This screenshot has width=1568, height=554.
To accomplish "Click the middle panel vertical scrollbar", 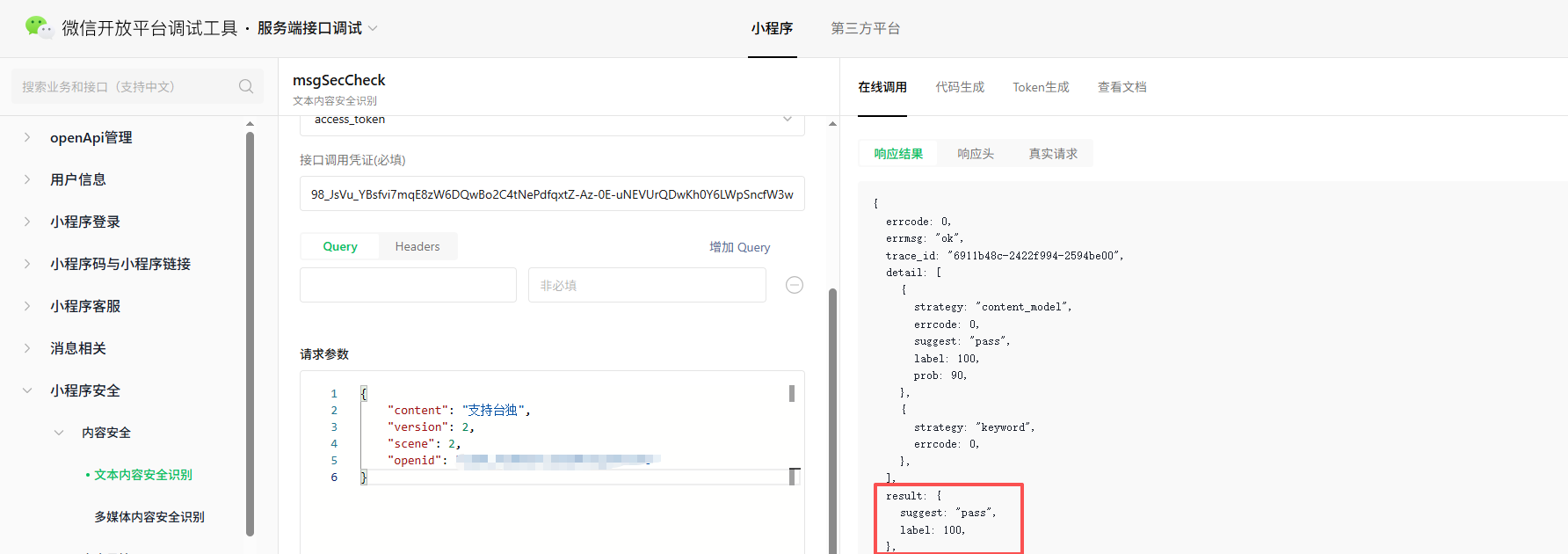I will 832,422.
